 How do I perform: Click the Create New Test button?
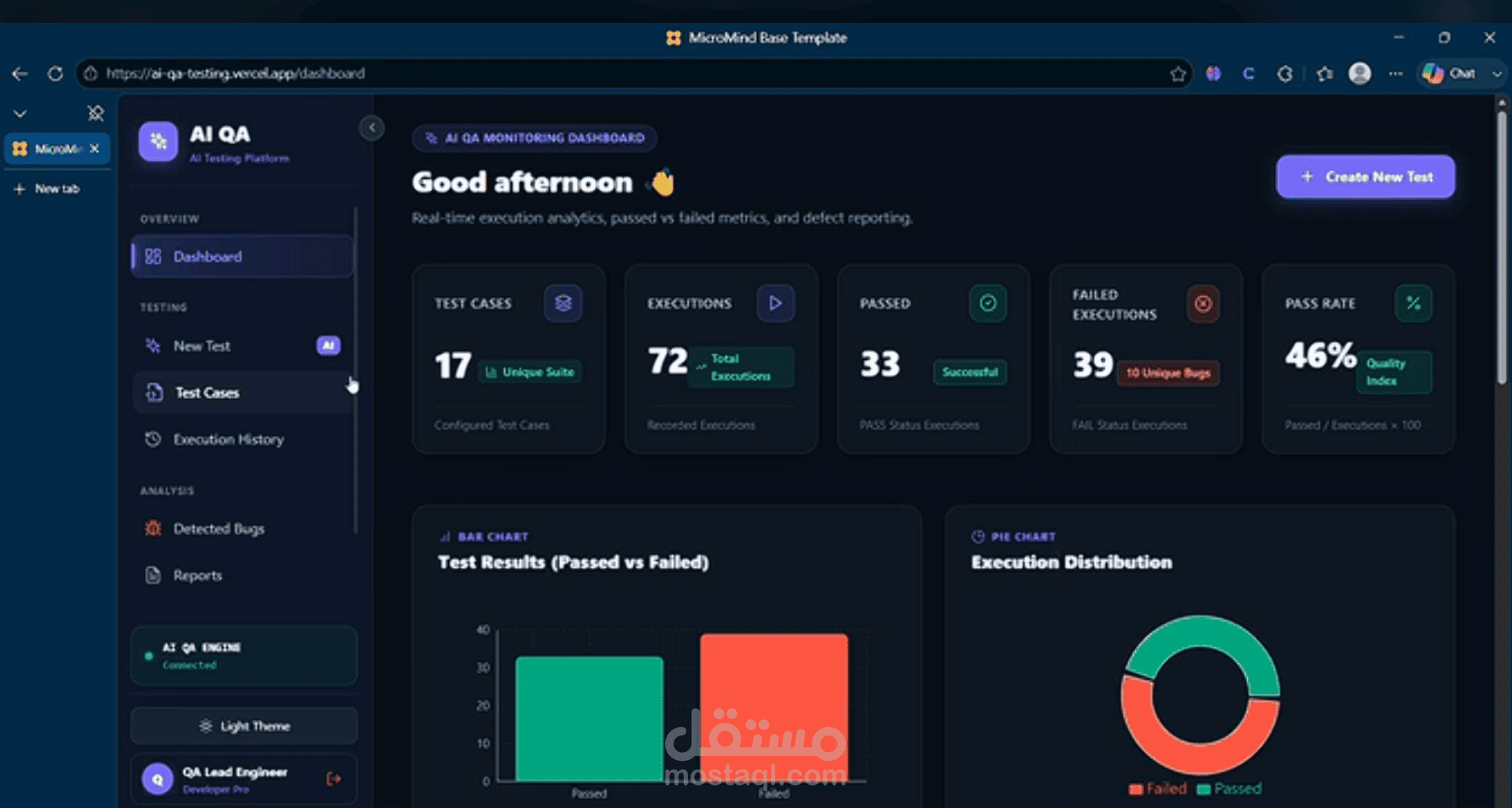(x=1365, y=177)
